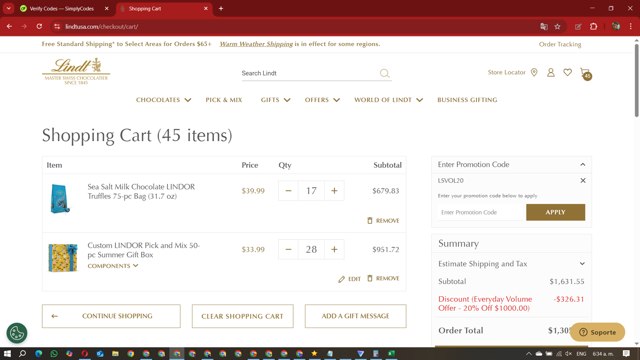The image size is (640, 360).
Task: Click the Summer Gift Box quantity field showing 28
Action: (x=311, y=249)
